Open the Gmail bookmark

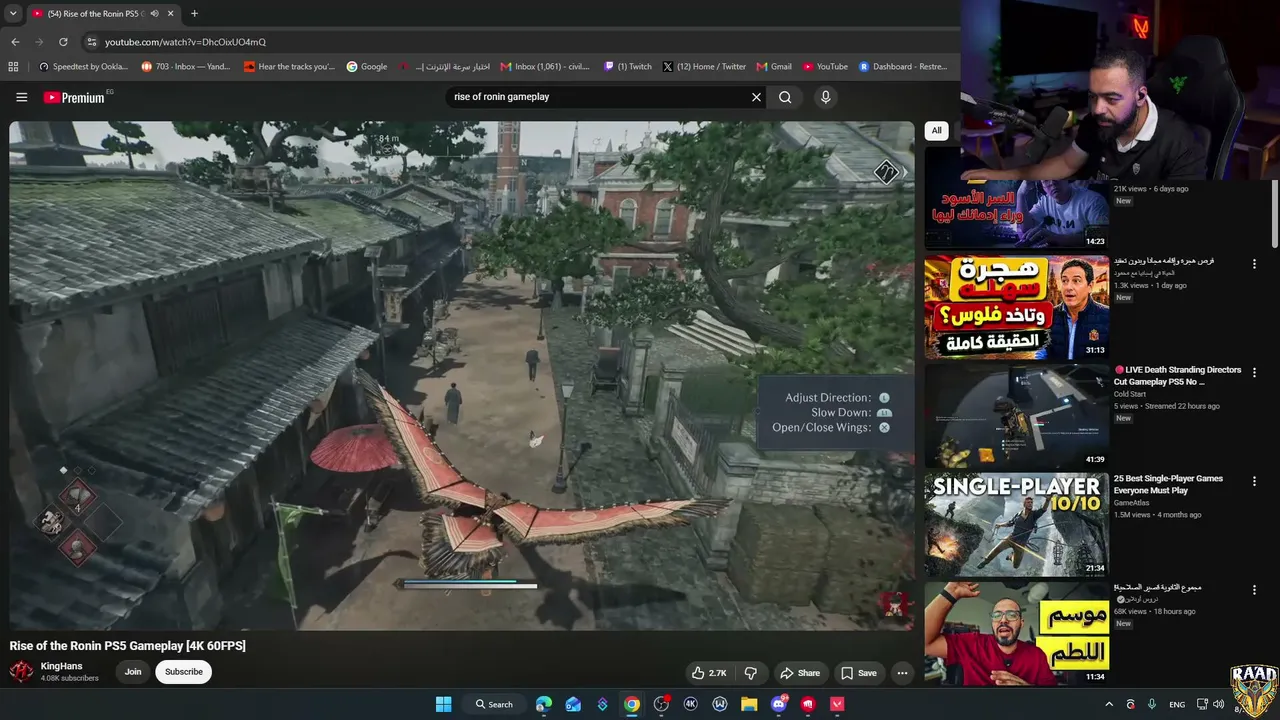pos(774,67)
